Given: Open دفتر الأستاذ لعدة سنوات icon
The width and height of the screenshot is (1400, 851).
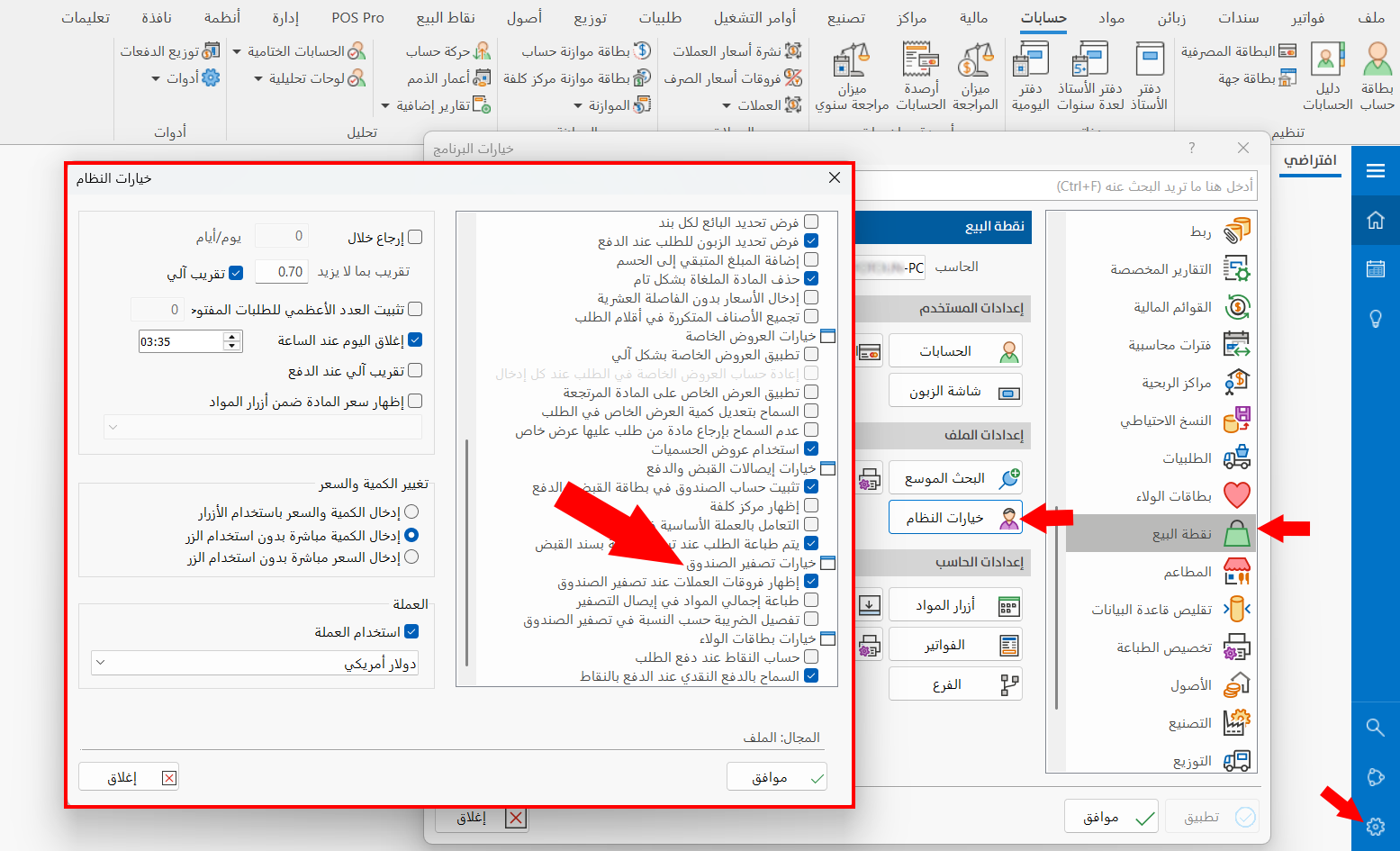Looking at the screenshot, I should tap(1089, 77).
